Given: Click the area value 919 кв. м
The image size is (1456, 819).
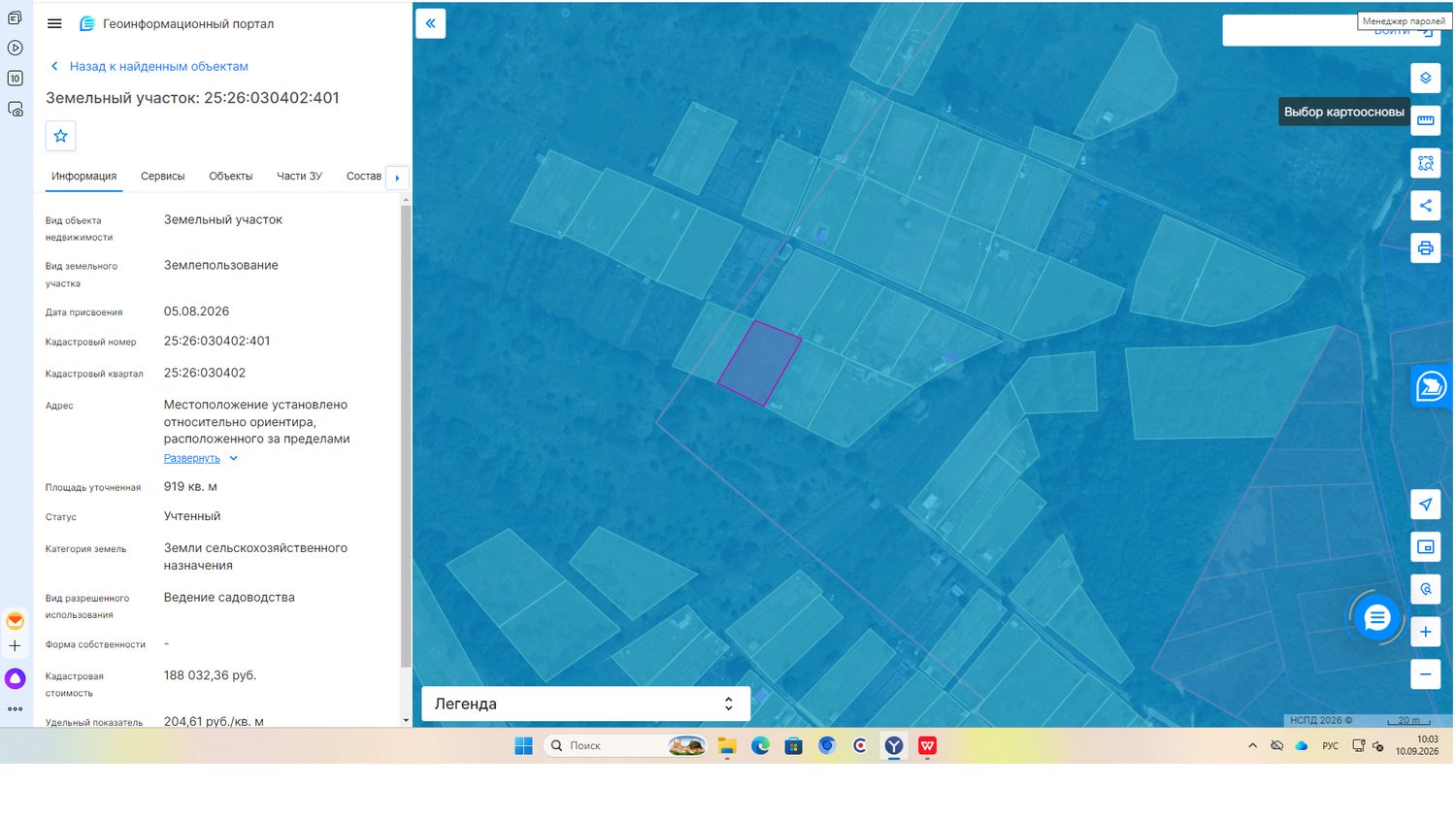Looking at the screenshot, I should click(x=190, y=487).
